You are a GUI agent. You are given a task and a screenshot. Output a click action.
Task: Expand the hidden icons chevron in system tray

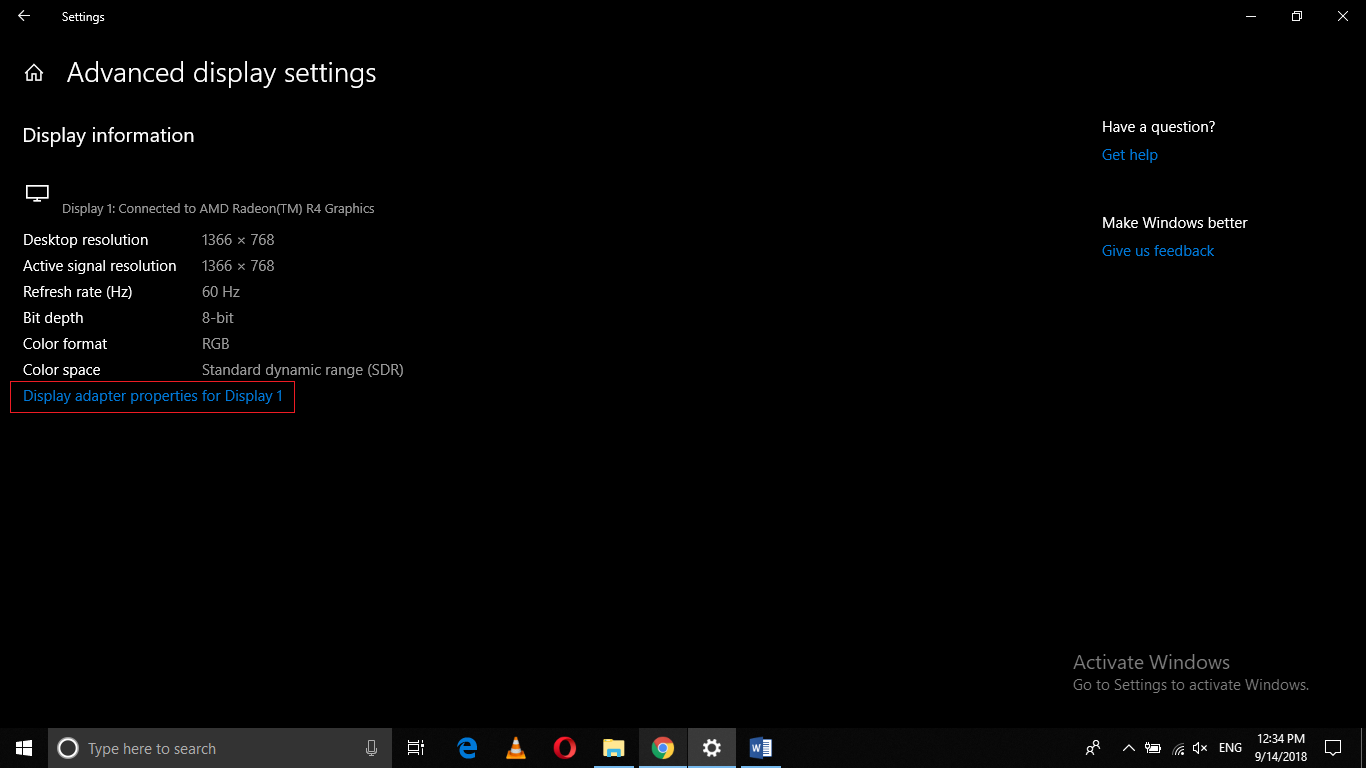(1128, 747)
